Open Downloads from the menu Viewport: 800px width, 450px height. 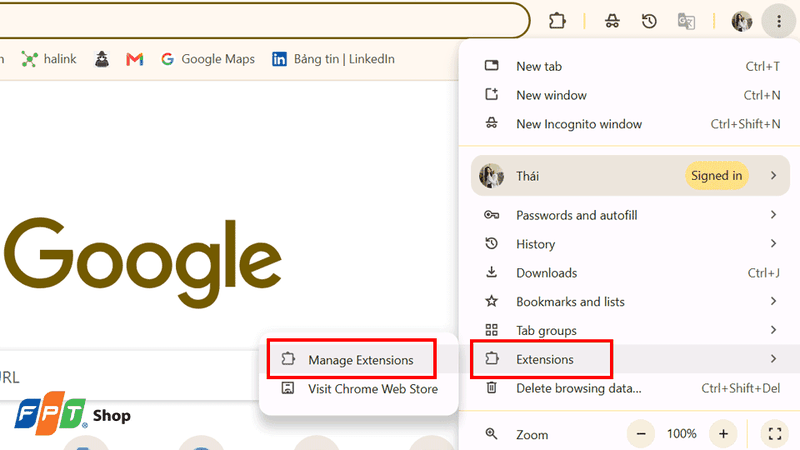pyautogui.click(x=632, y=273)
